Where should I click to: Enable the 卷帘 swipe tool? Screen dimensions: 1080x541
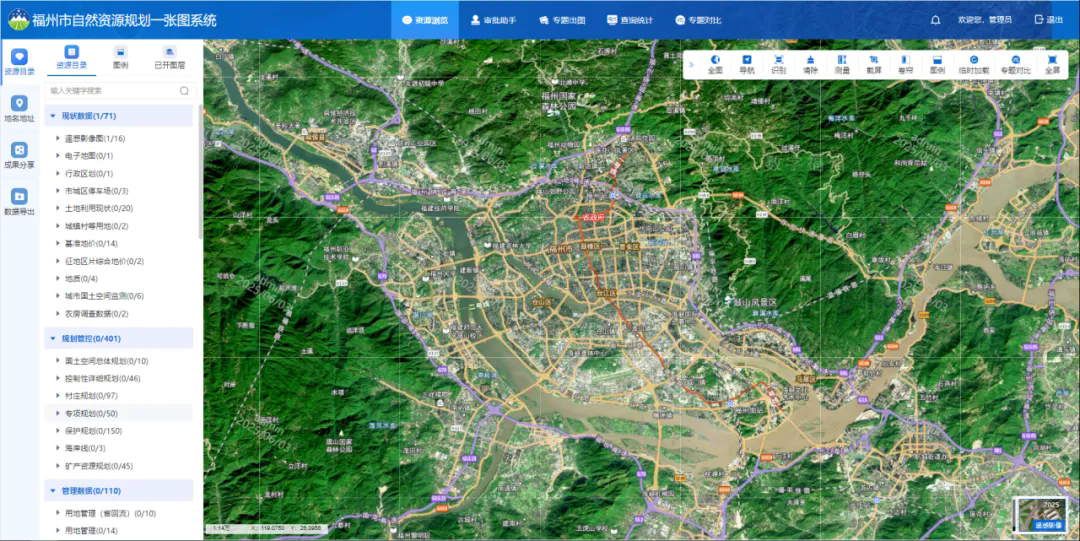coord(905,64)
